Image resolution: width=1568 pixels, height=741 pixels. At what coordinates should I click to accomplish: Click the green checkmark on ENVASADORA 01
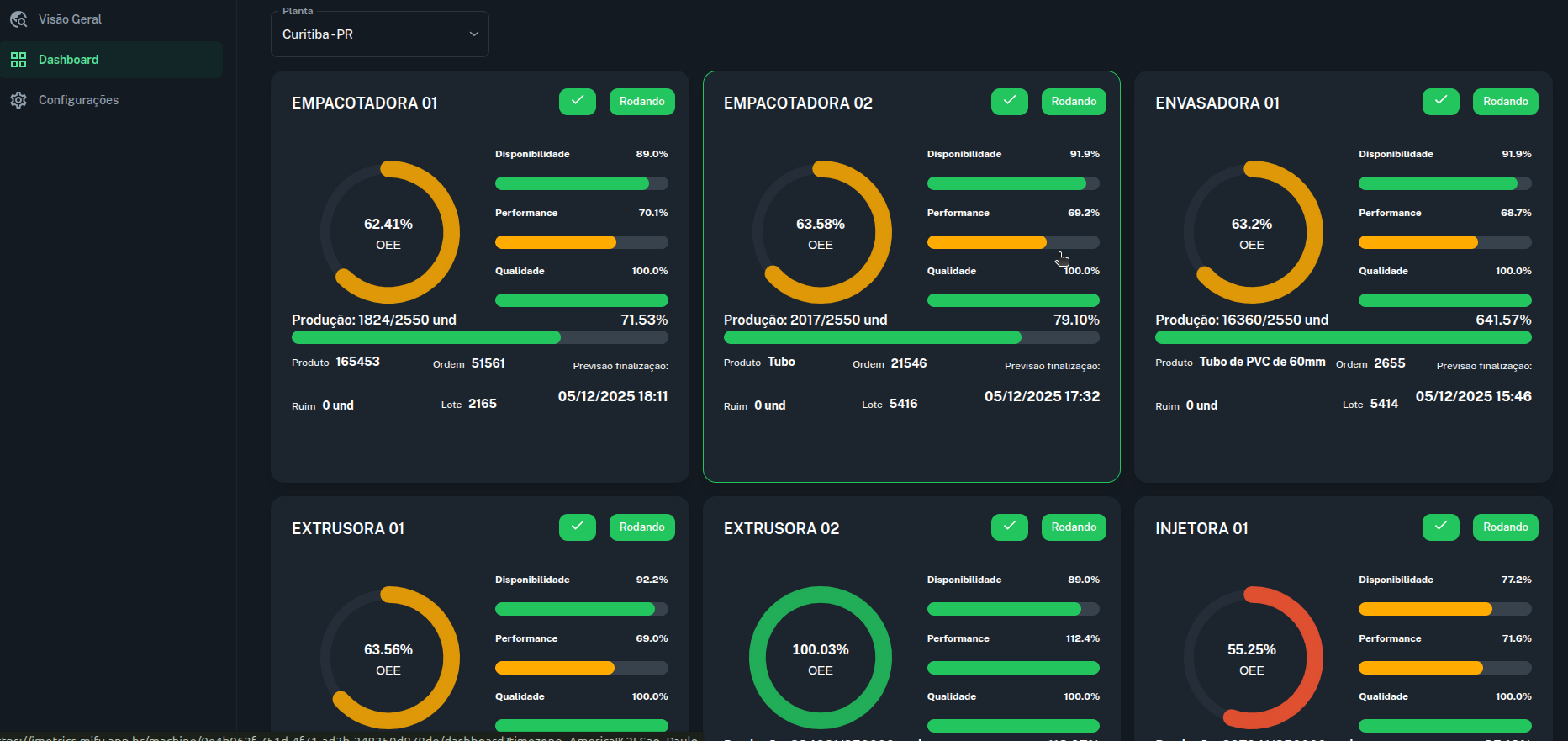coord(1440,102)
